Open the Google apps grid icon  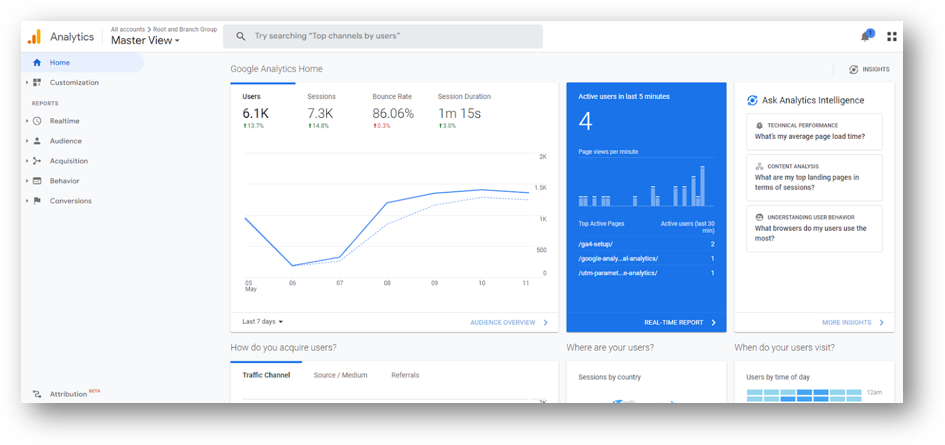click(x=892, y=37)
